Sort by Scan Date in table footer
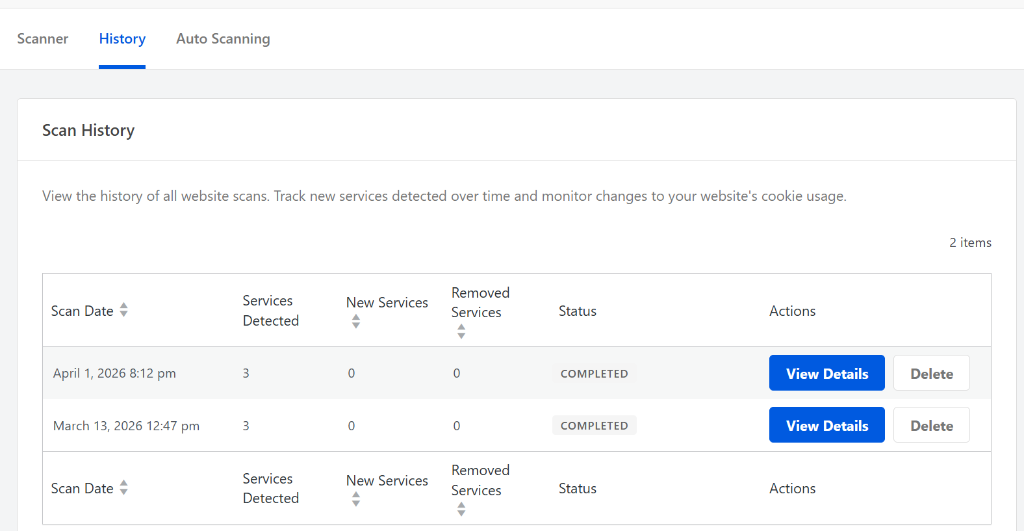The width and height of the screenshot is (1024, 531). 124,488
